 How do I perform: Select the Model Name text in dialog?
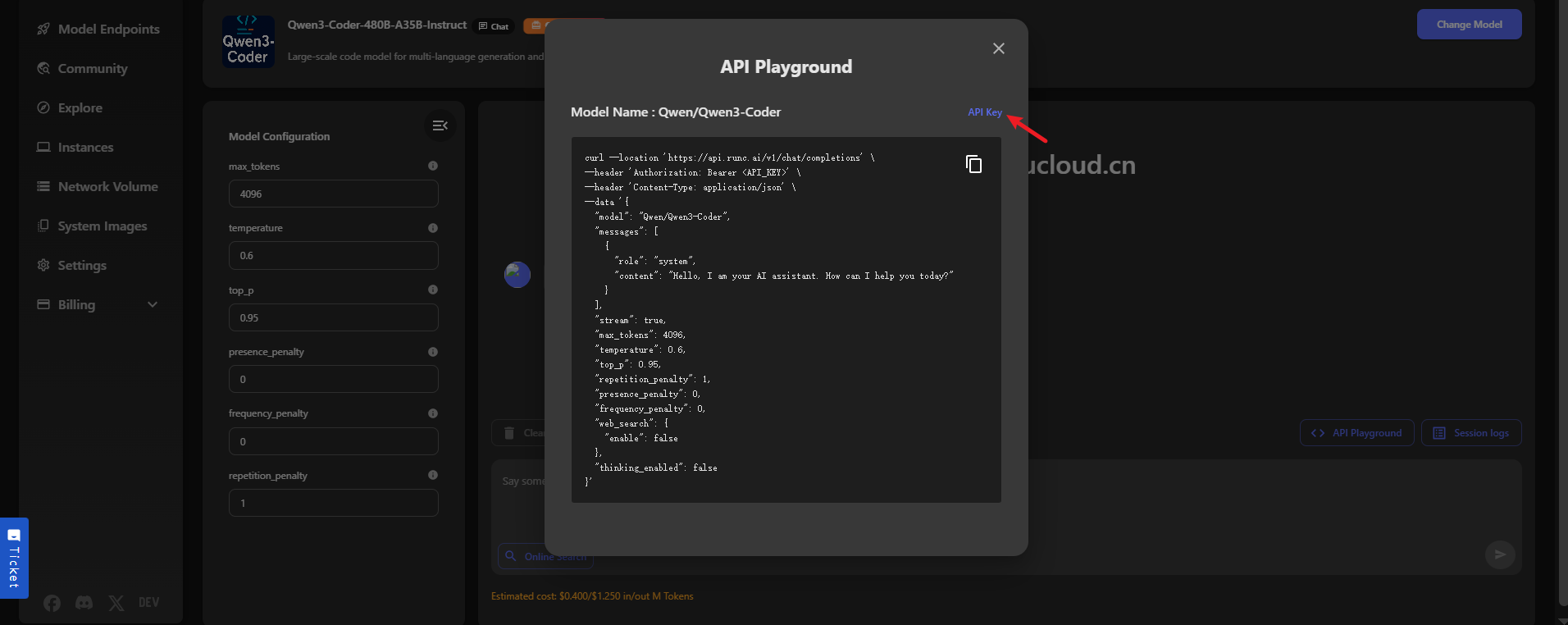(676, 112)
